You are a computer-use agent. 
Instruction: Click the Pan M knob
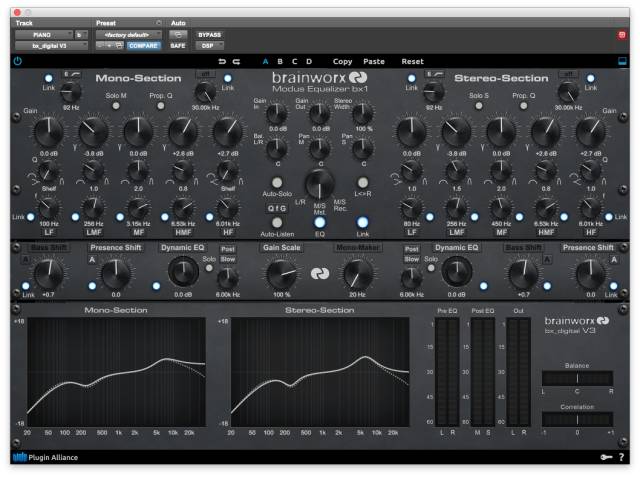(320, 149)
